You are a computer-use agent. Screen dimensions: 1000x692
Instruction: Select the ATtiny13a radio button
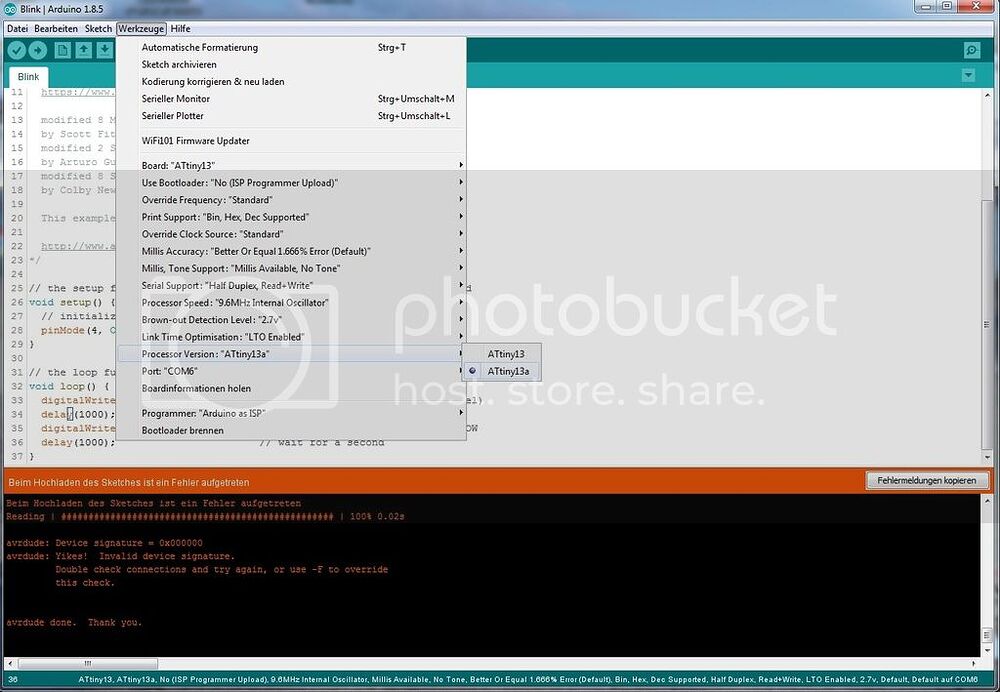click(x=472, y=370)
